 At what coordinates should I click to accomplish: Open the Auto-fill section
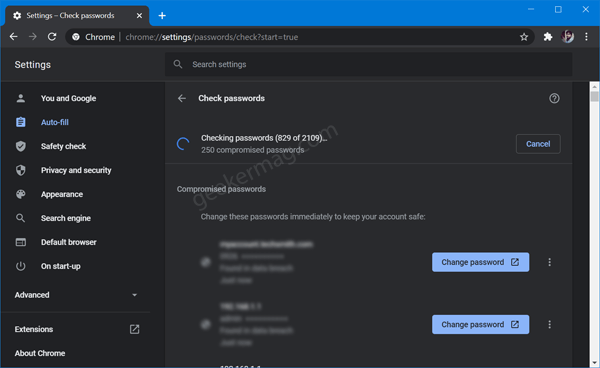(55, 122)
